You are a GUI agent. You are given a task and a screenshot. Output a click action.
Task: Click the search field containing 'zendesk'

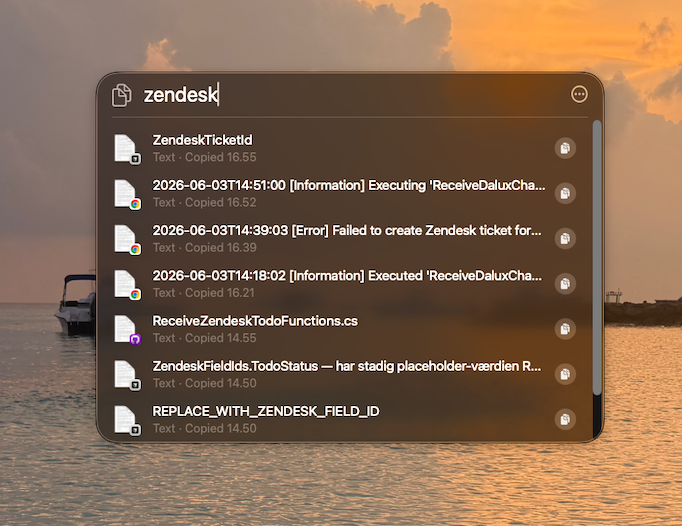tap(348, 95)
